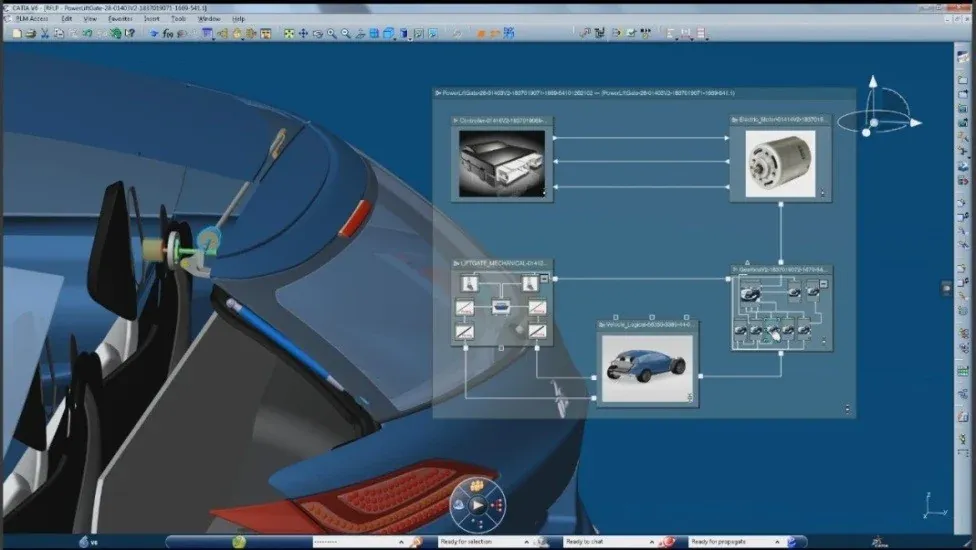Activate the Pan view tool
976x550 pixels.
[303, 33]
